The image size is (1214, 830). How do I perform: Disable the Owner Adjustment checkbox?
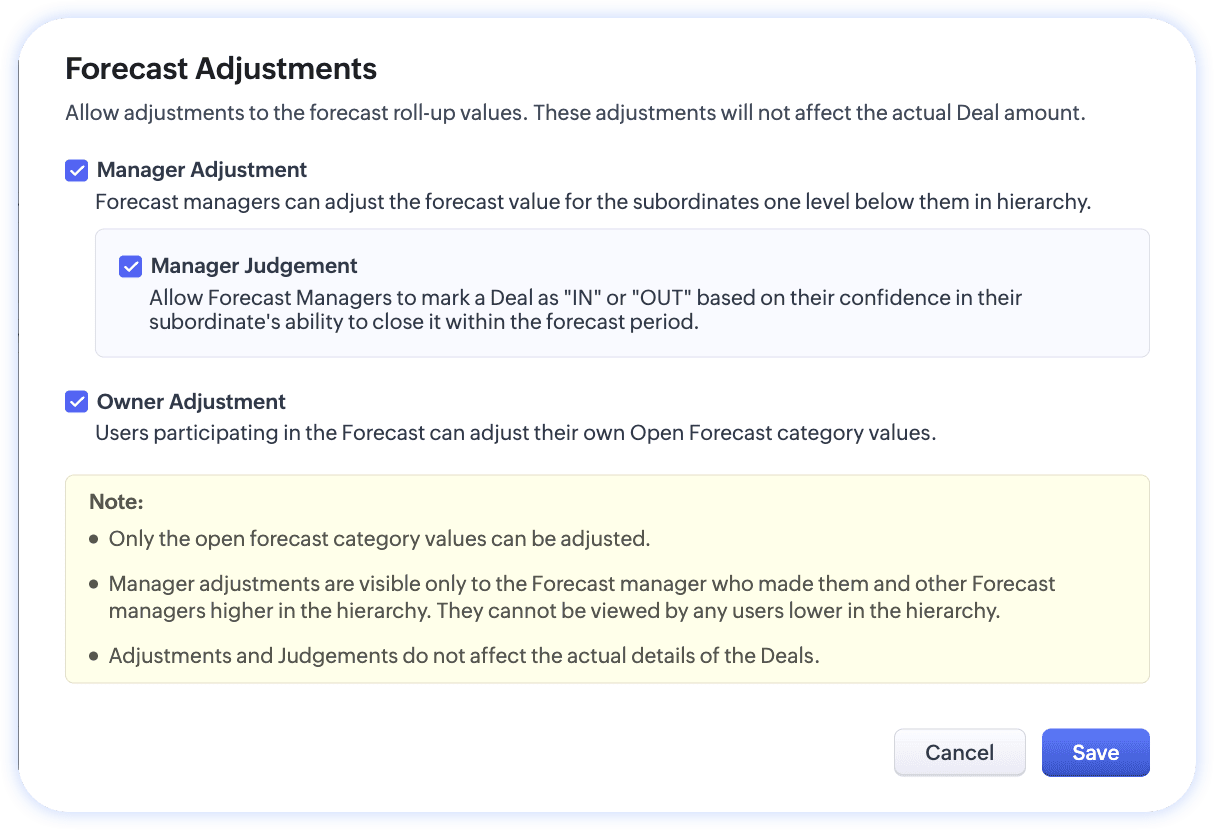76,402
